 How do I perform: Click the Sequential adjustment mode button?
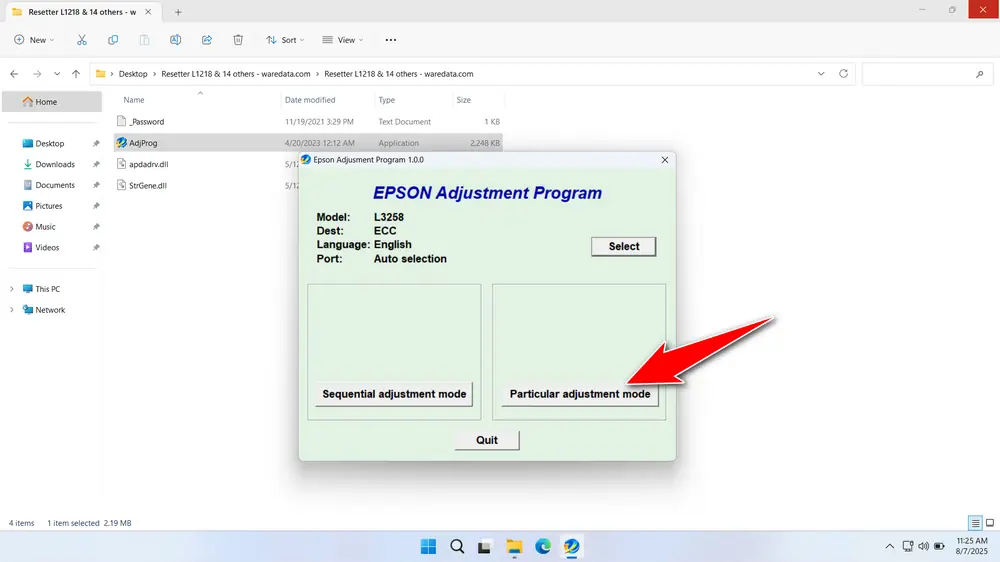394,394
